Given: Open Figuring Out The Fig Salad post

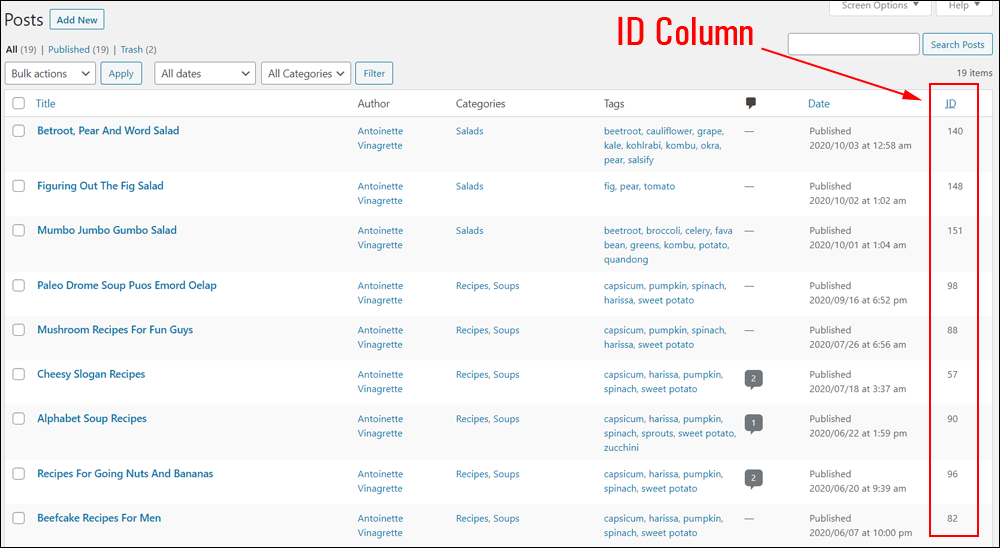Looking at the screenshot, I should (100, 186).
